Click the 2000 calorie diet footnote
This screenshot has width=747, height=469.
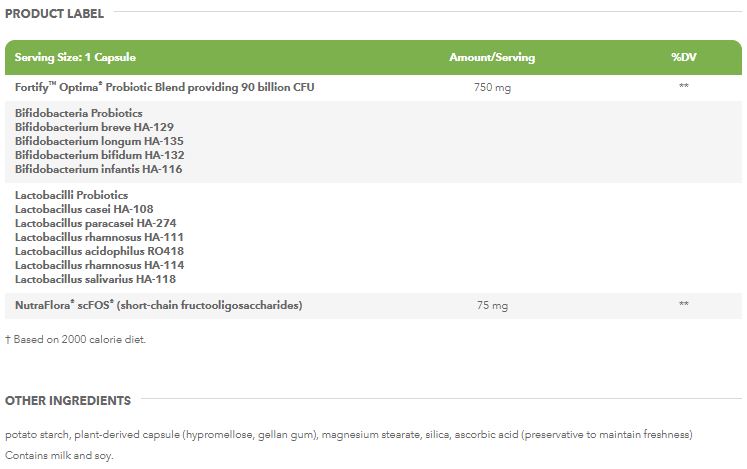pos(76,340)
